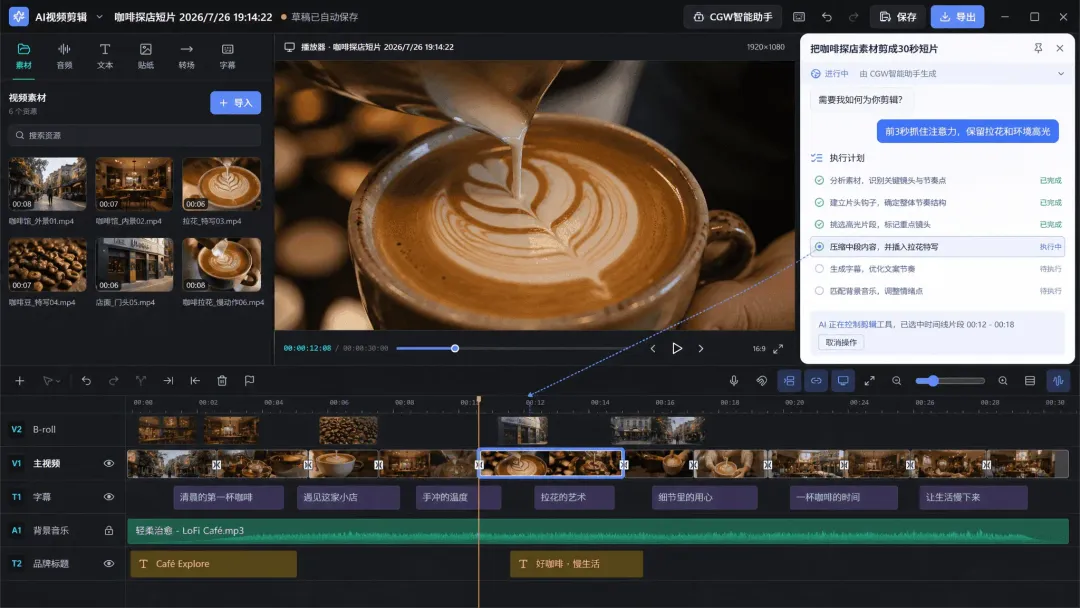The image size is (1080, 608).
Task: Add a flag marker on timeline
Action: [249, 381]
